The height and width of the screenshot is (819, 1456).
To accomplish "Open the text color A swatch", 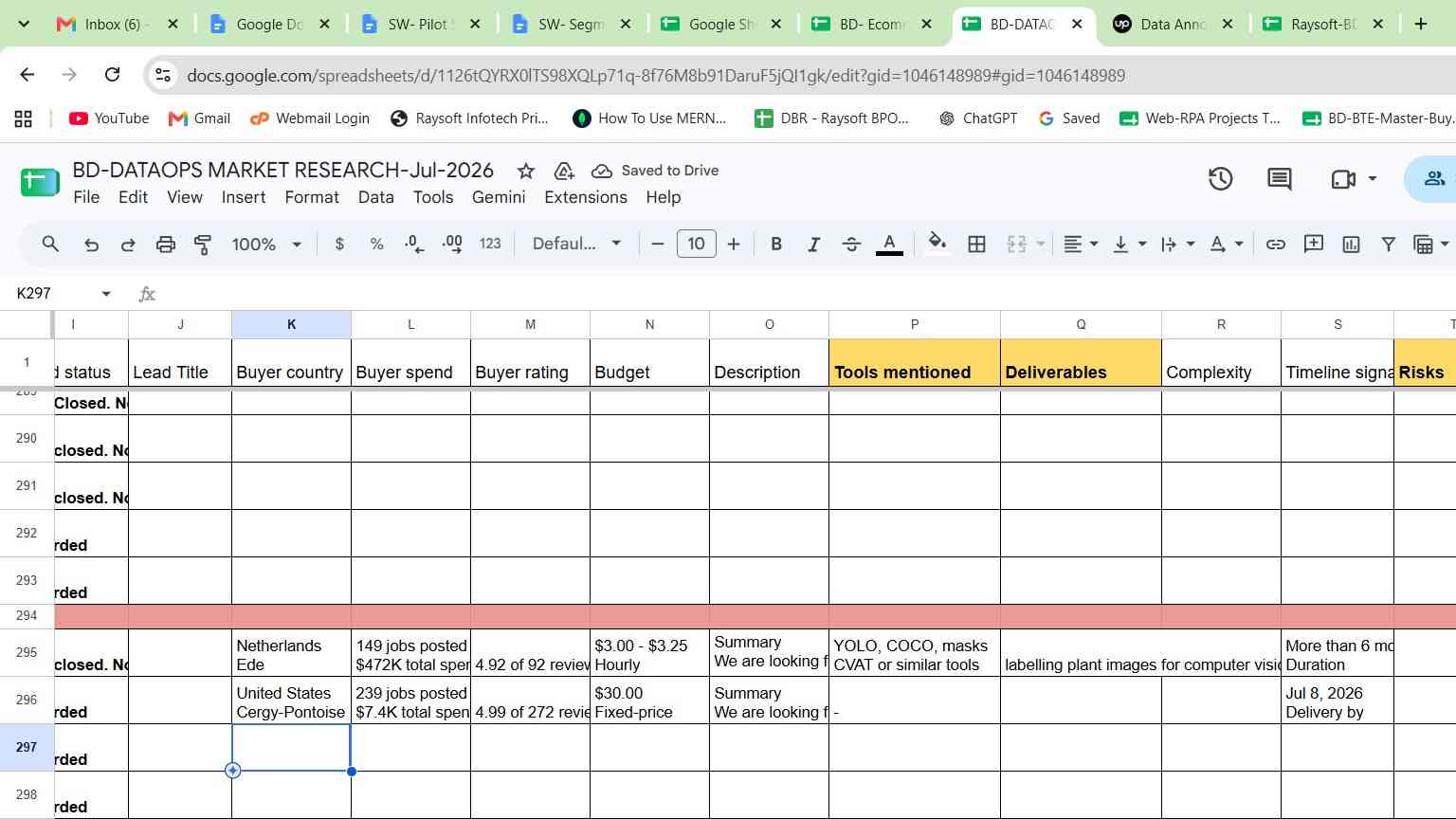I will tap(889, 245).
